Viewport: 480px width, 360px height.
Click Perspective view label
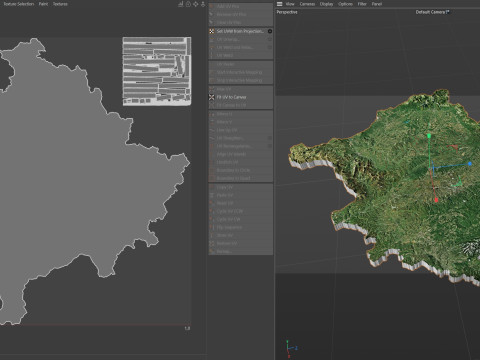click(x=287, y=12)
